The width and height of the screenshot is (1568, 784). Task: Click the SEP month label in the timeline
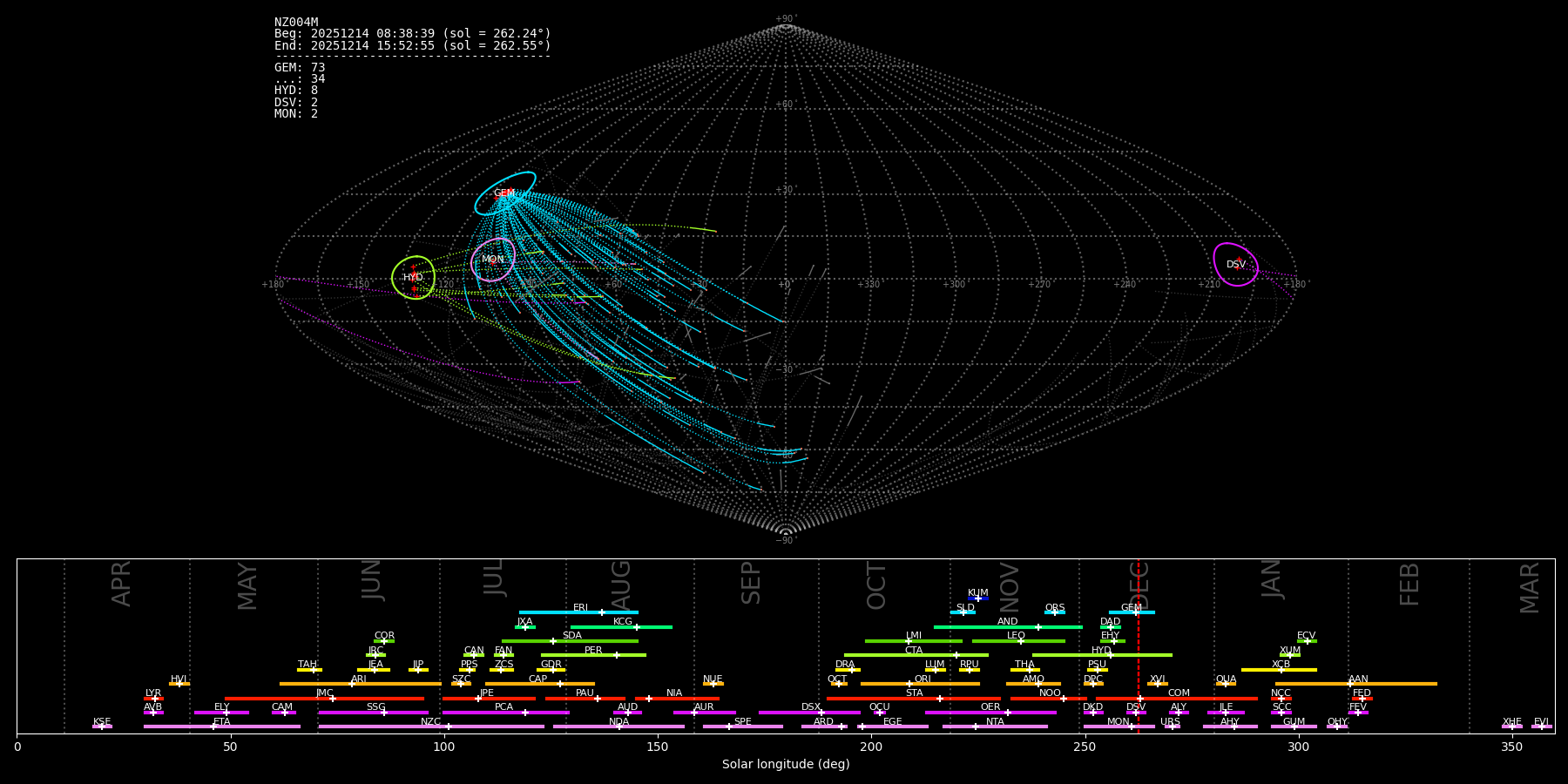[751, 583]
